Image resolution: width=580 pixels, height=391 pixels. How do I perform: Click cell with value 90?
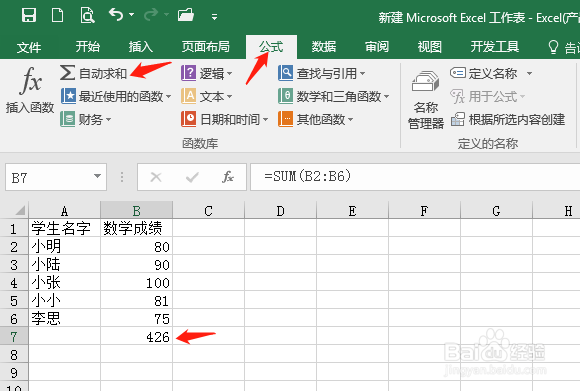[x=136, y=264]
